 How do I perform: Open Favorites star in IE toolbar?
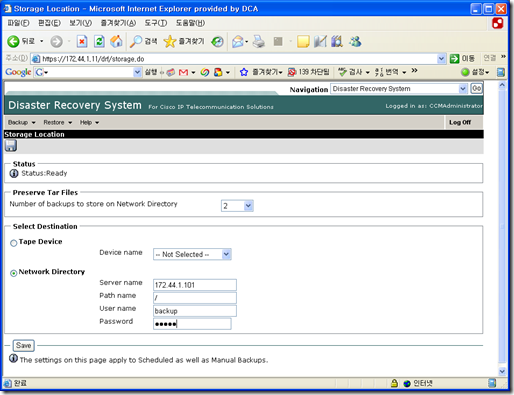[170, 41]
